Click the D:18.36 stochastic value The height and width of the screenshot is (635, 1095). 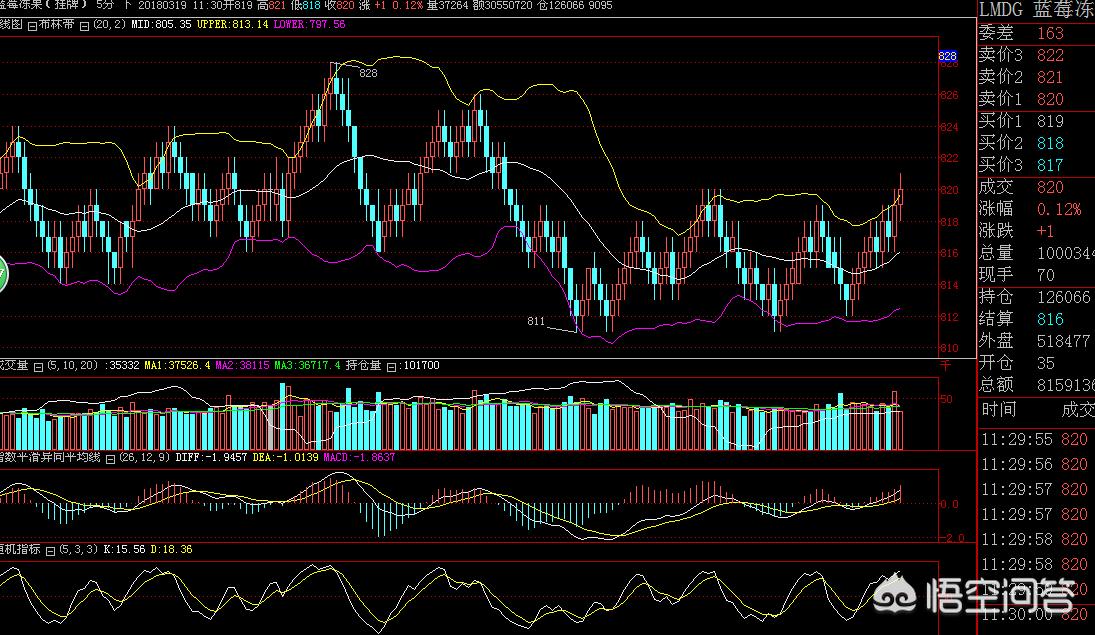click(171, 550)
